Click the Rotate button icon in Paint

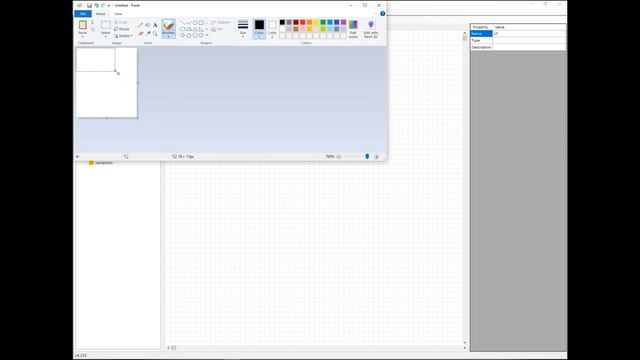pyautogui.click(x=116, y=36)
